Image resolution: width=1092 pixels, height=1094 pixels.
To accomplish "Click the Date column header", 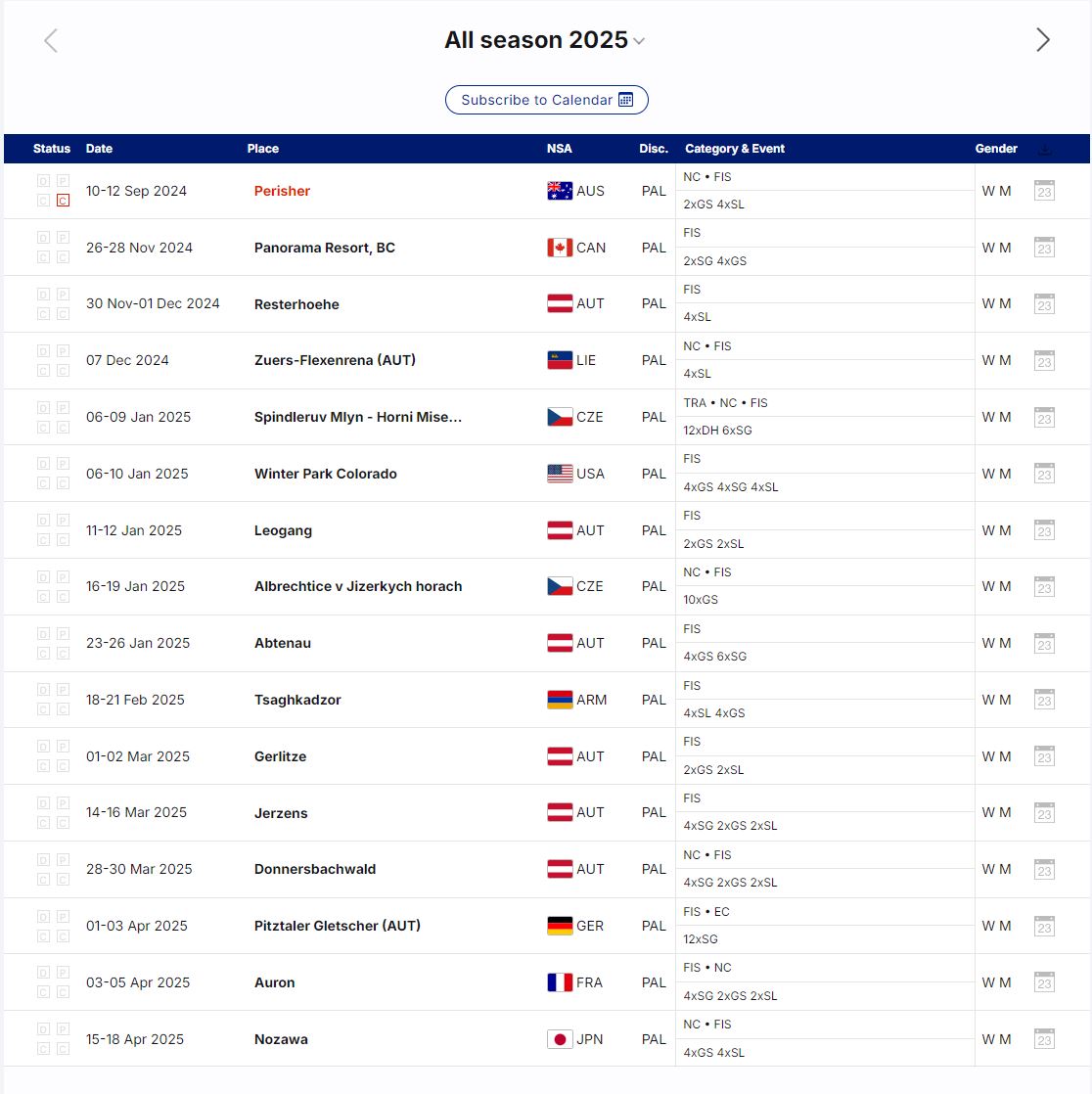I will [99, 149].
